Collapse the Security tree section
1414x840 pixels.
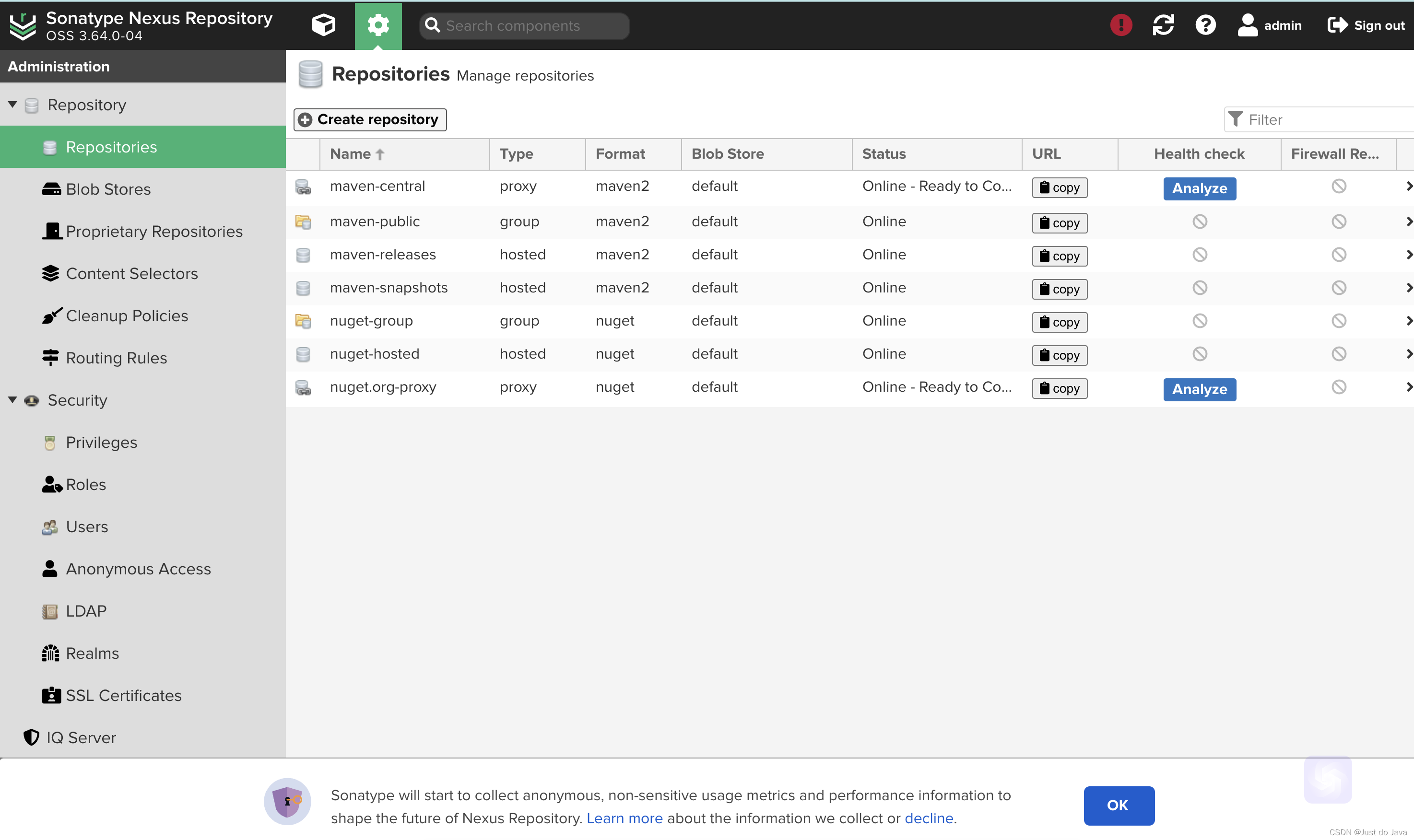[12, 400]
